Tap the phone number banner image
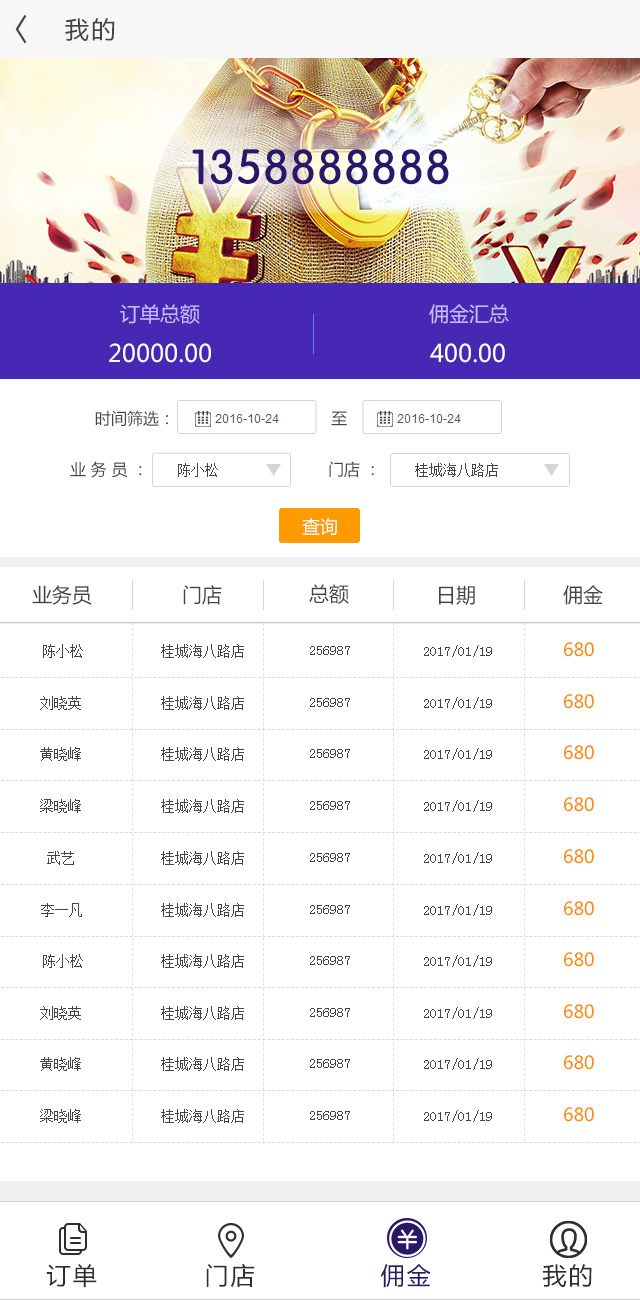Screen dimensions: 640x1300 320,168
